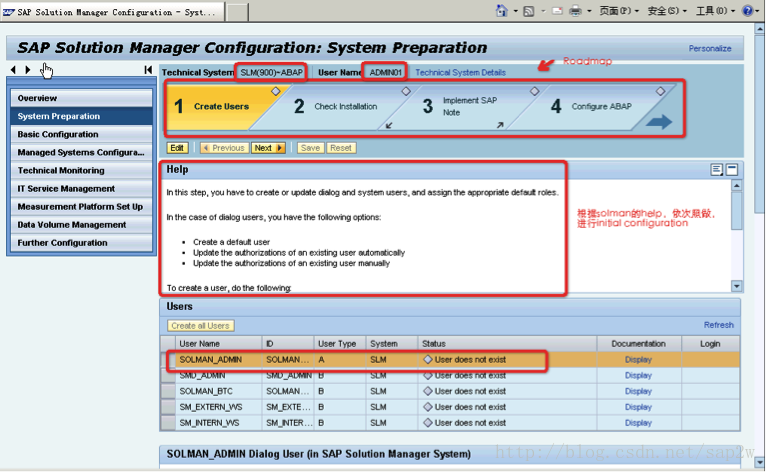The height and width of the screenshot is (472, 766).
Task: Open the Home button dropdown arrow
Action: 515,11
